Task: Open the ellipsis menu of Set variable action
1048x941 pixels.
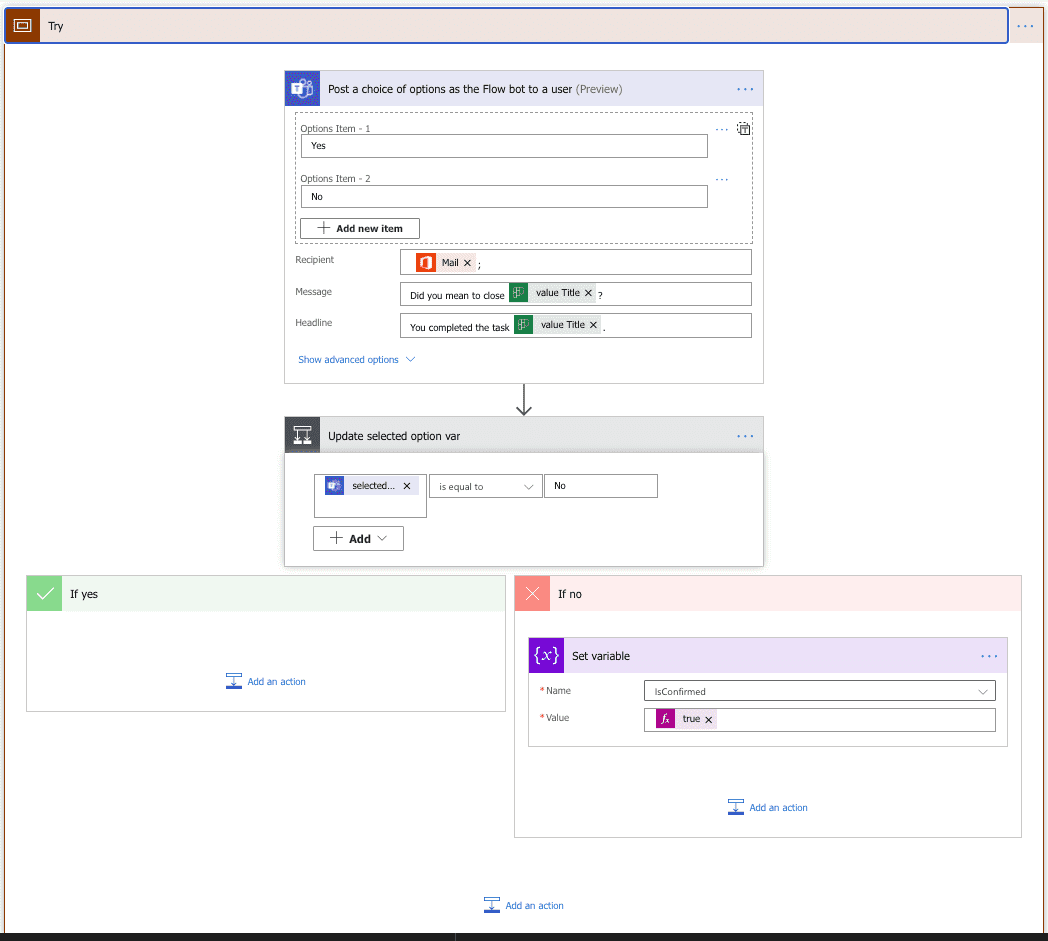Action: [989, 656]
